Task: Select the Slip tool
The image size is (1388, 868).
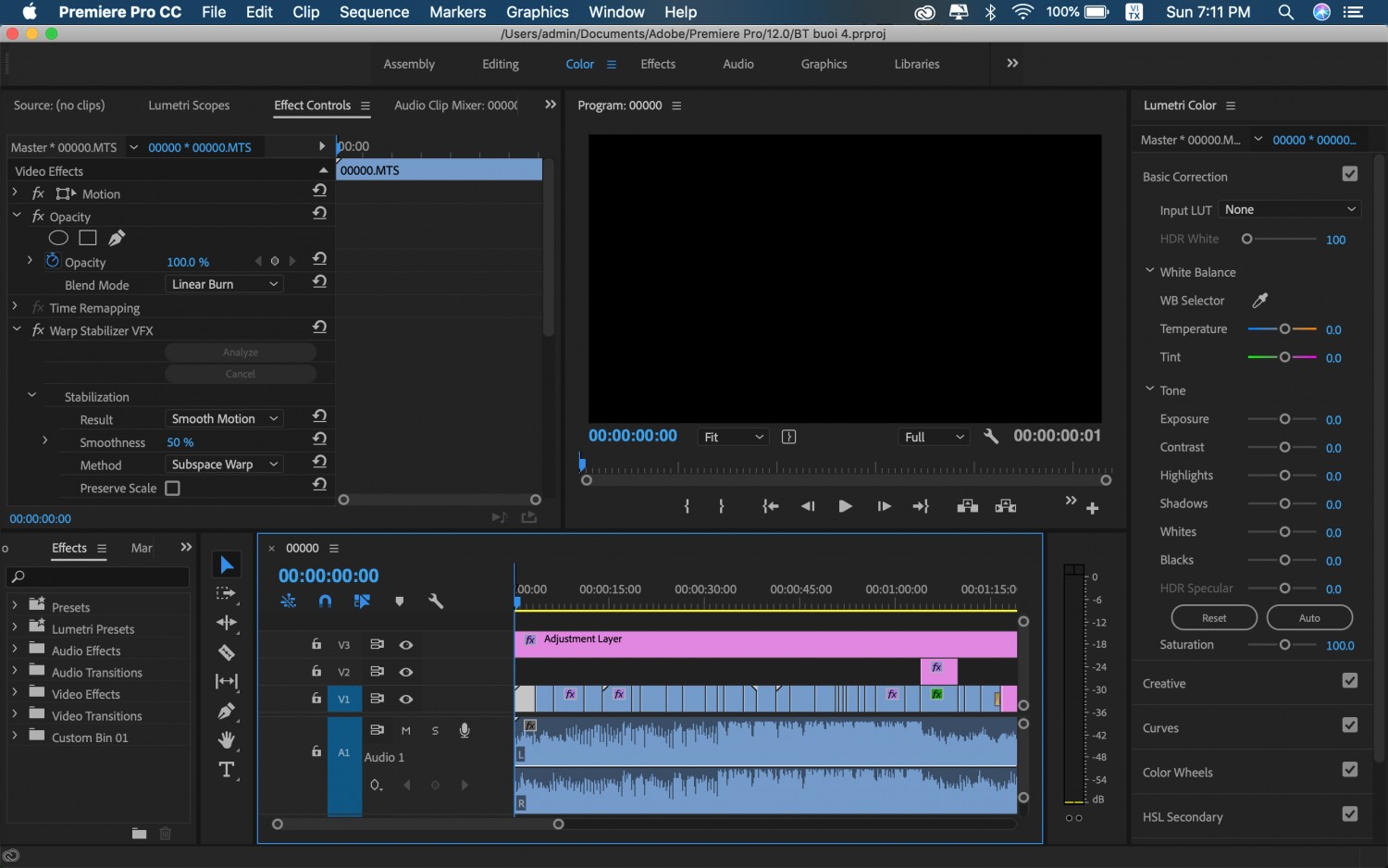Action: point(227,681)
